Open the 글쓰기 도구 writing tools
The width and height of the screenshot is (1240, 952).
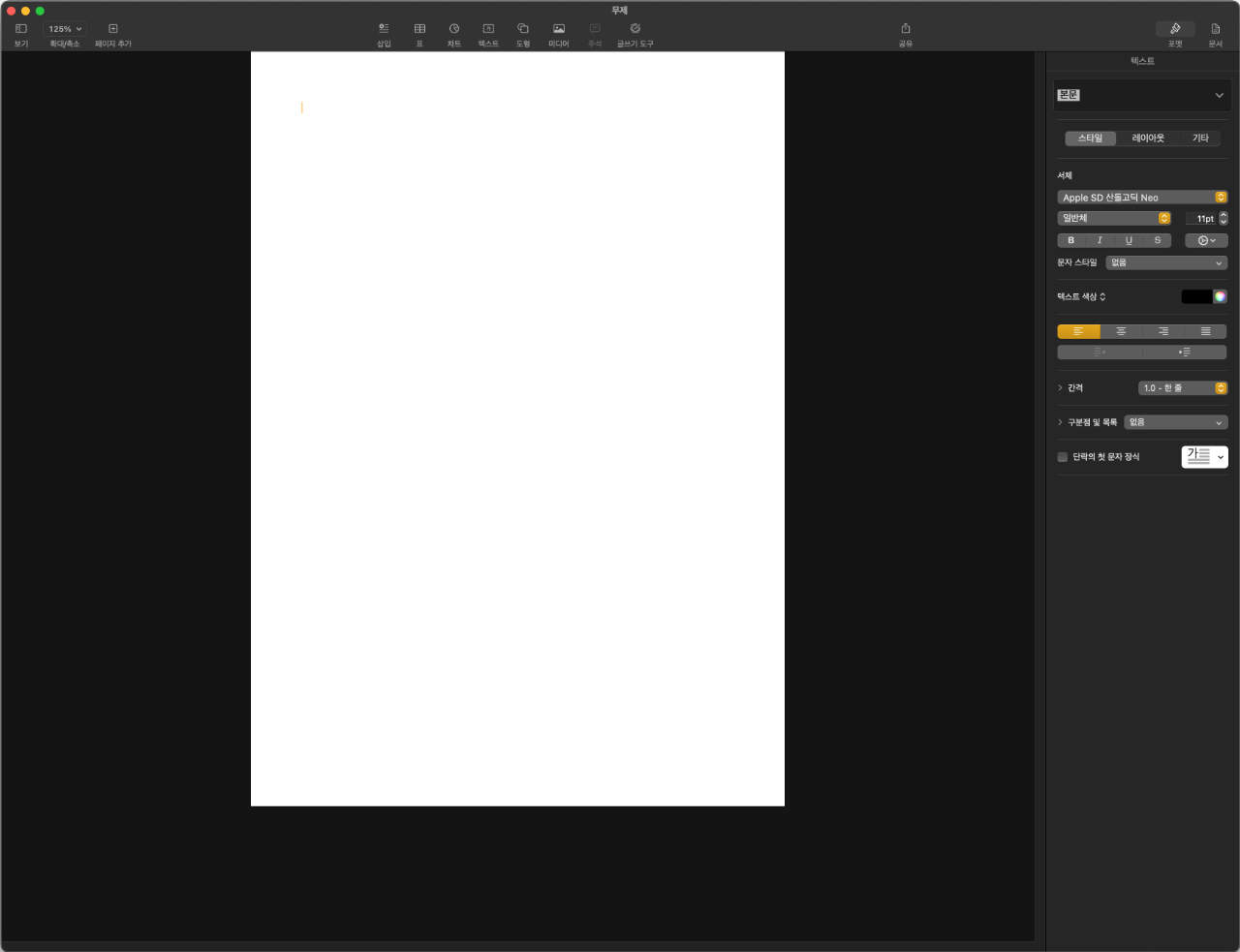click(x=635, y=29)
